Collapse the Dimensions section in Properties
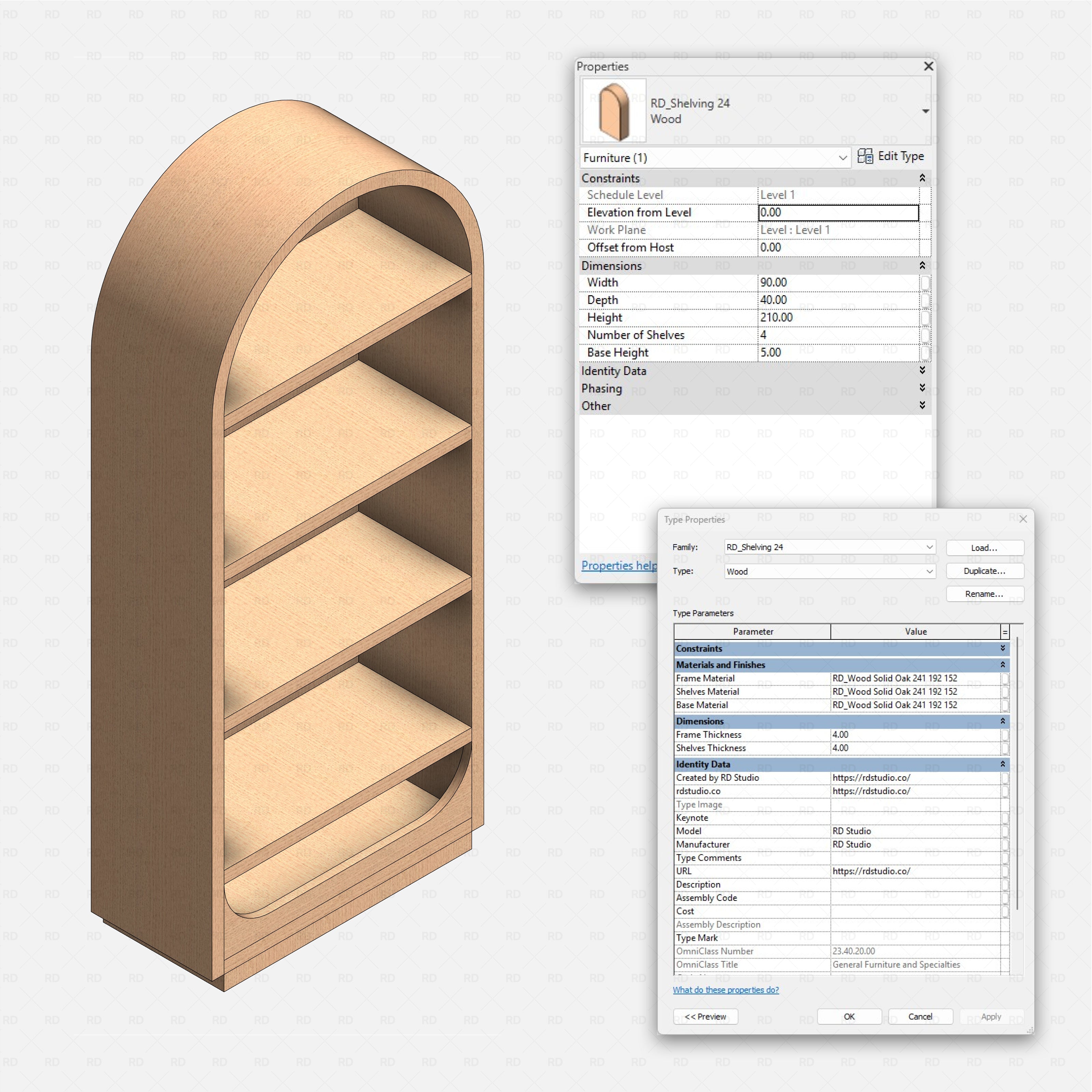 922,265
